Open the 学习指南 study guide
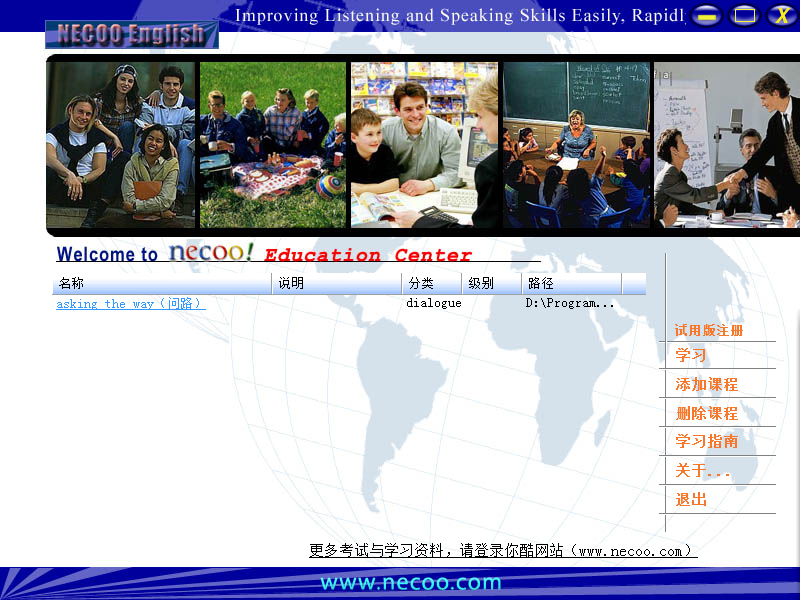800x600 pixels. (x=707, y=441)
